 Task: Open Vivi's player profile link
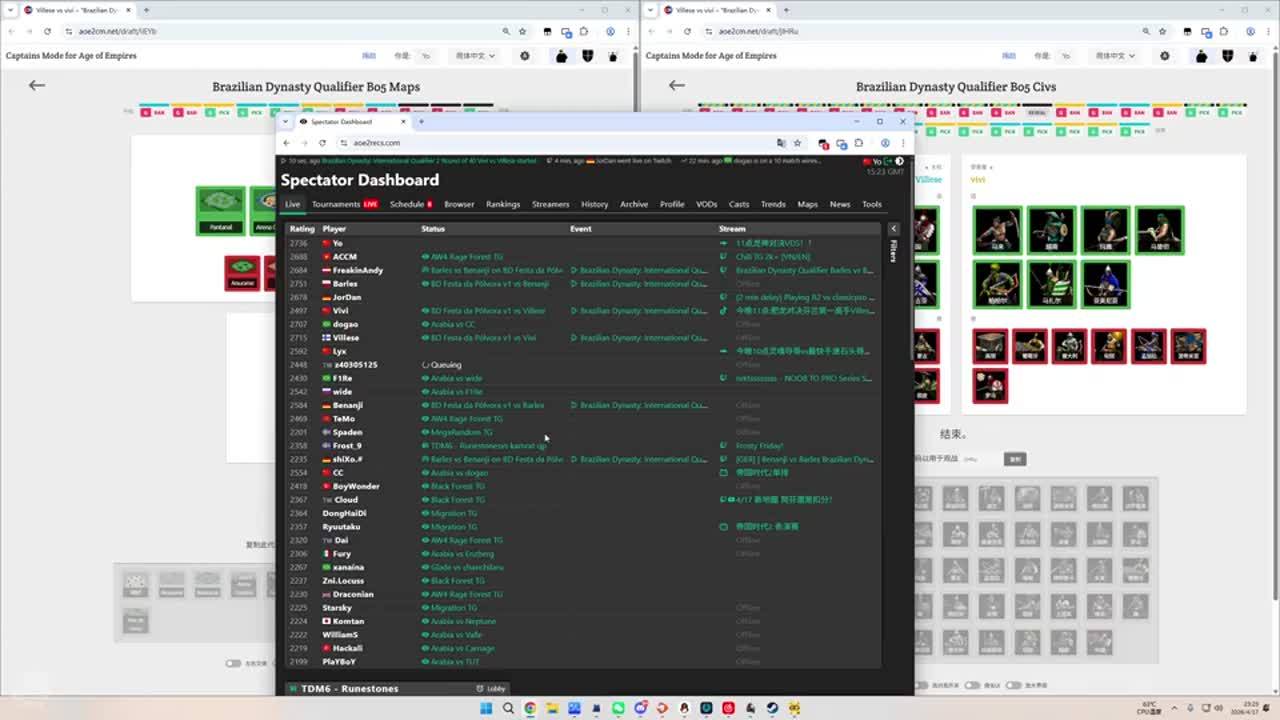pos(340,311)
